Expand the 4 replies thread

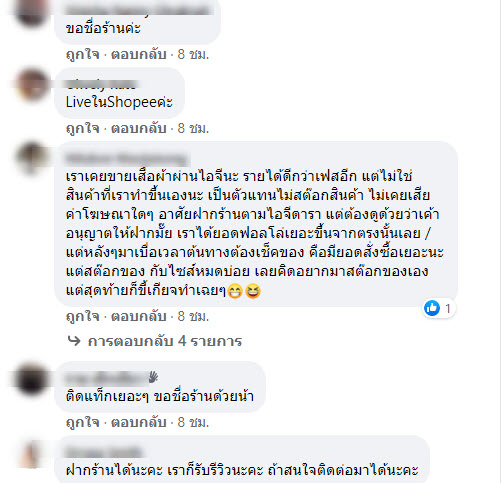pyautogui.click(x=165, y=341)
